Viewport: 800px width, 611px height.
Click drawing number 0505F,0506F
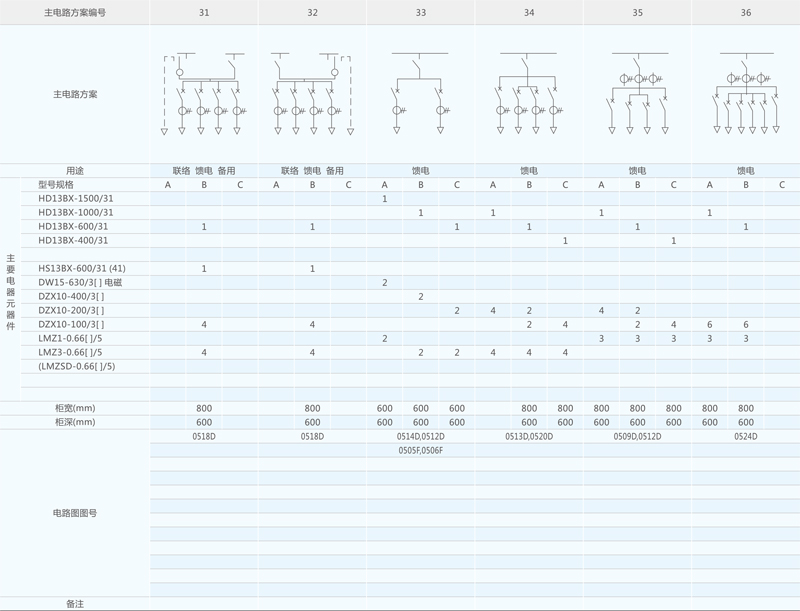(420, 451)
